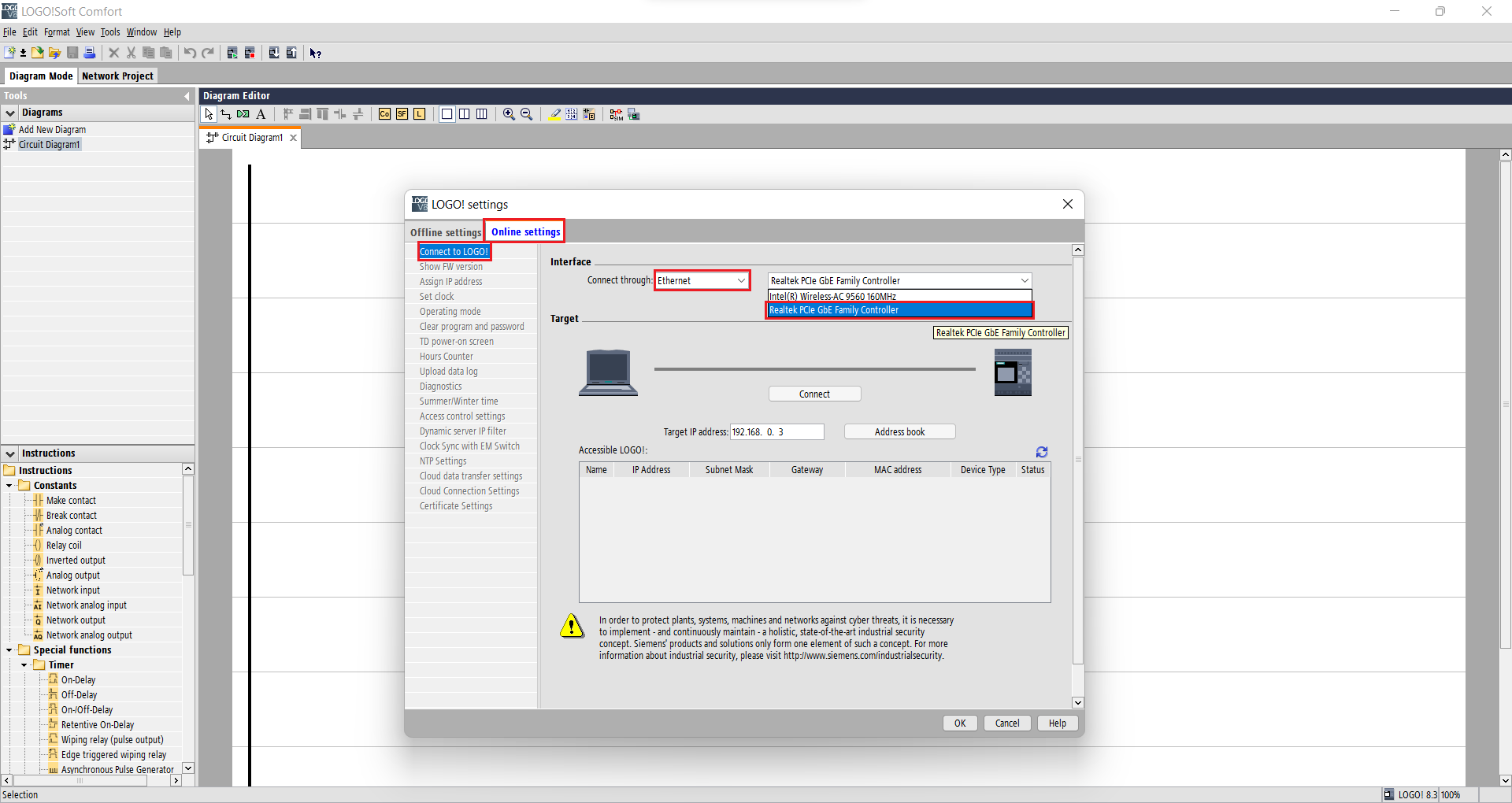Select the Selection arrow tool in Diagram Editor

click(x=209, y=114)
